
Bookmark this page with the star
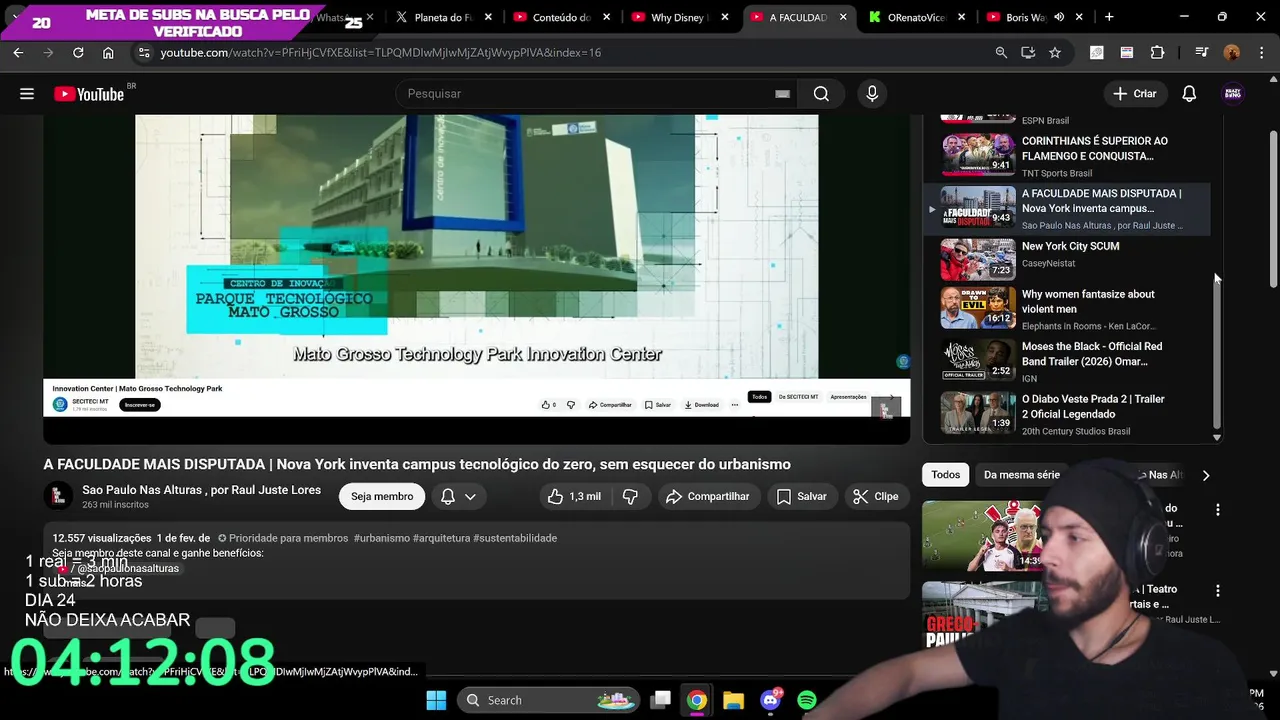(x=1055, y=53)
